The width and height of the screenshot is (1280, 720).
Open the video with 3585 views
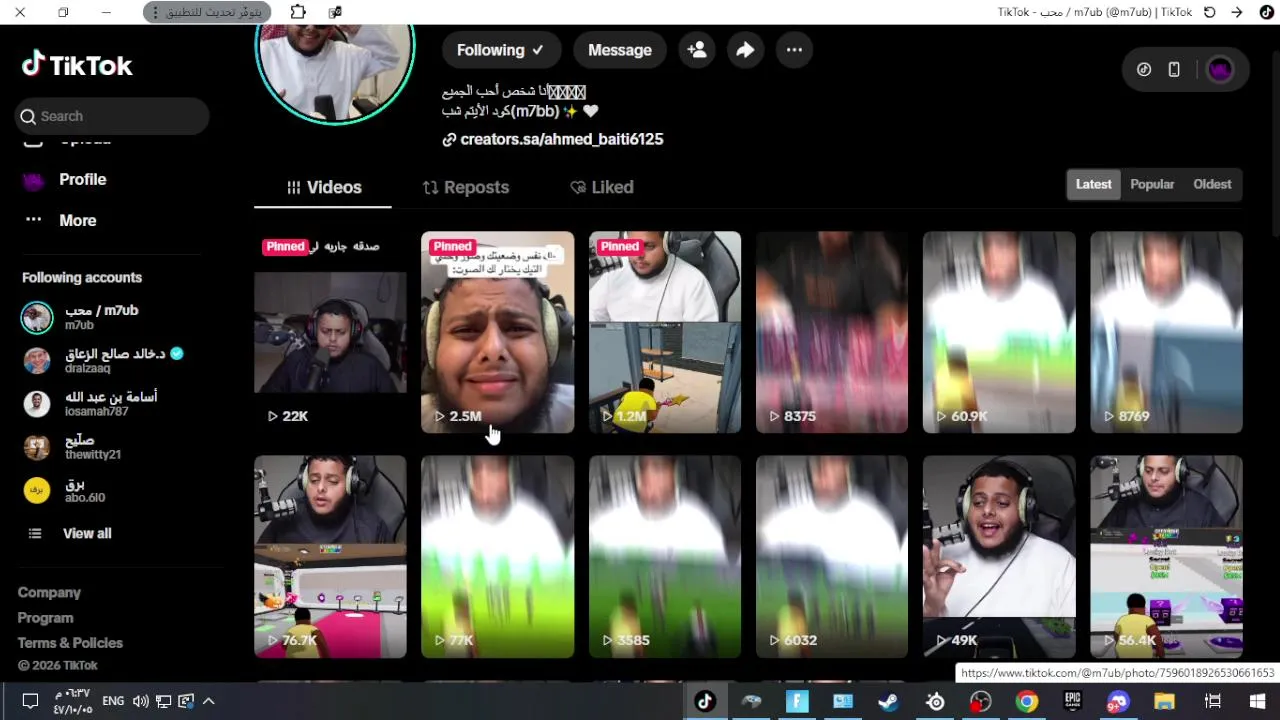(665, 556)
